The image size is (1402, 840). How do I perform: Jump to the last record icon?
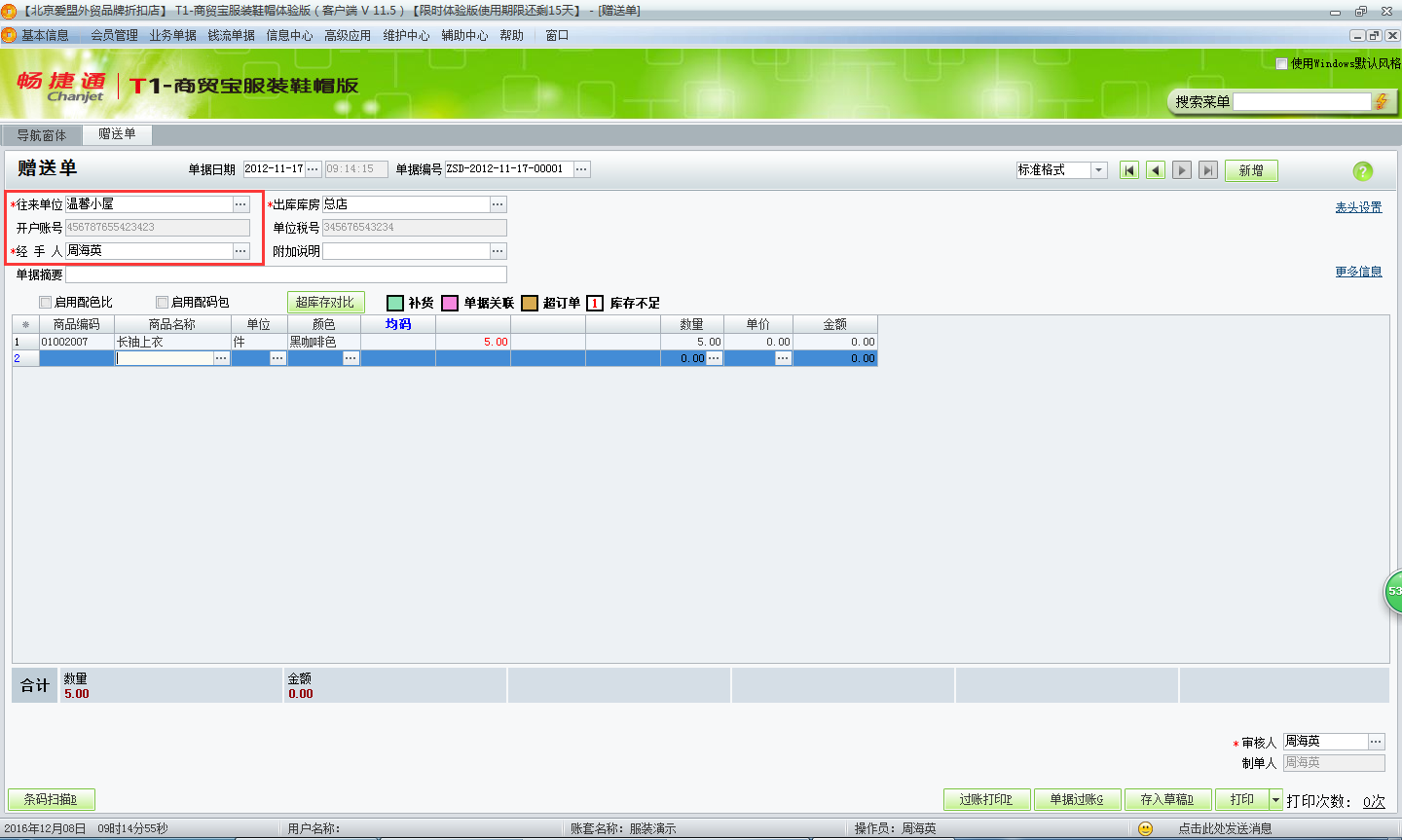(1208, 170)
